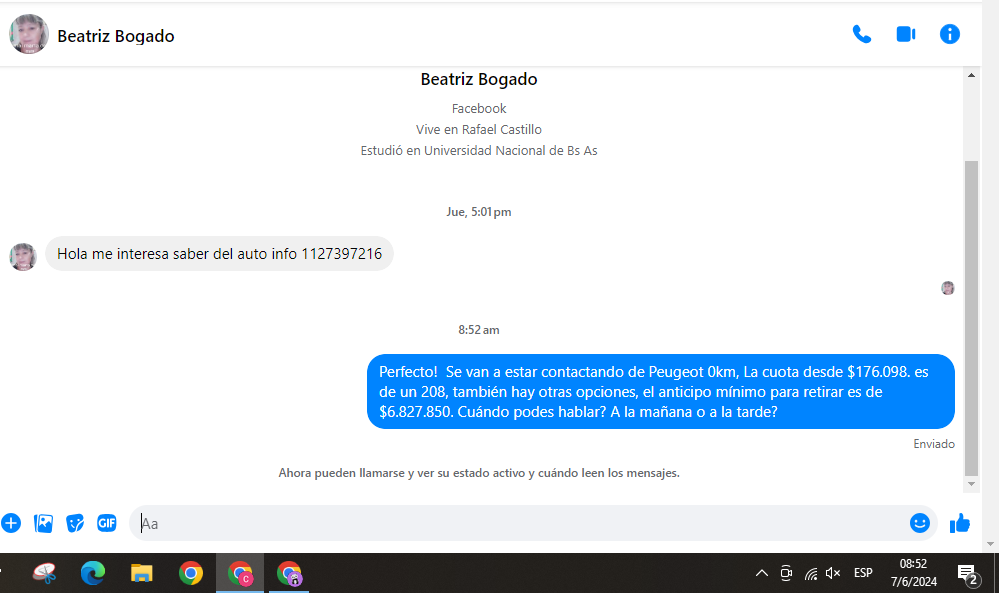Send a thumbs-up like

[x=960, y=523]
